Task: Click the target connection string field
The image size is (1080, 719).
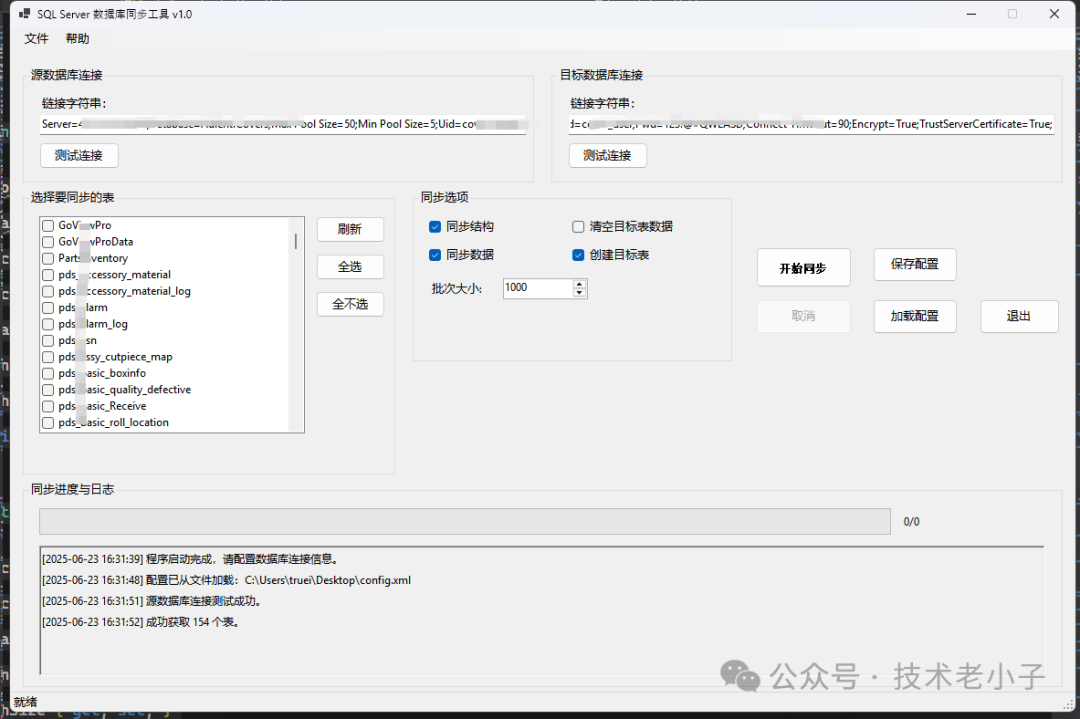Action: coord(810,125)
